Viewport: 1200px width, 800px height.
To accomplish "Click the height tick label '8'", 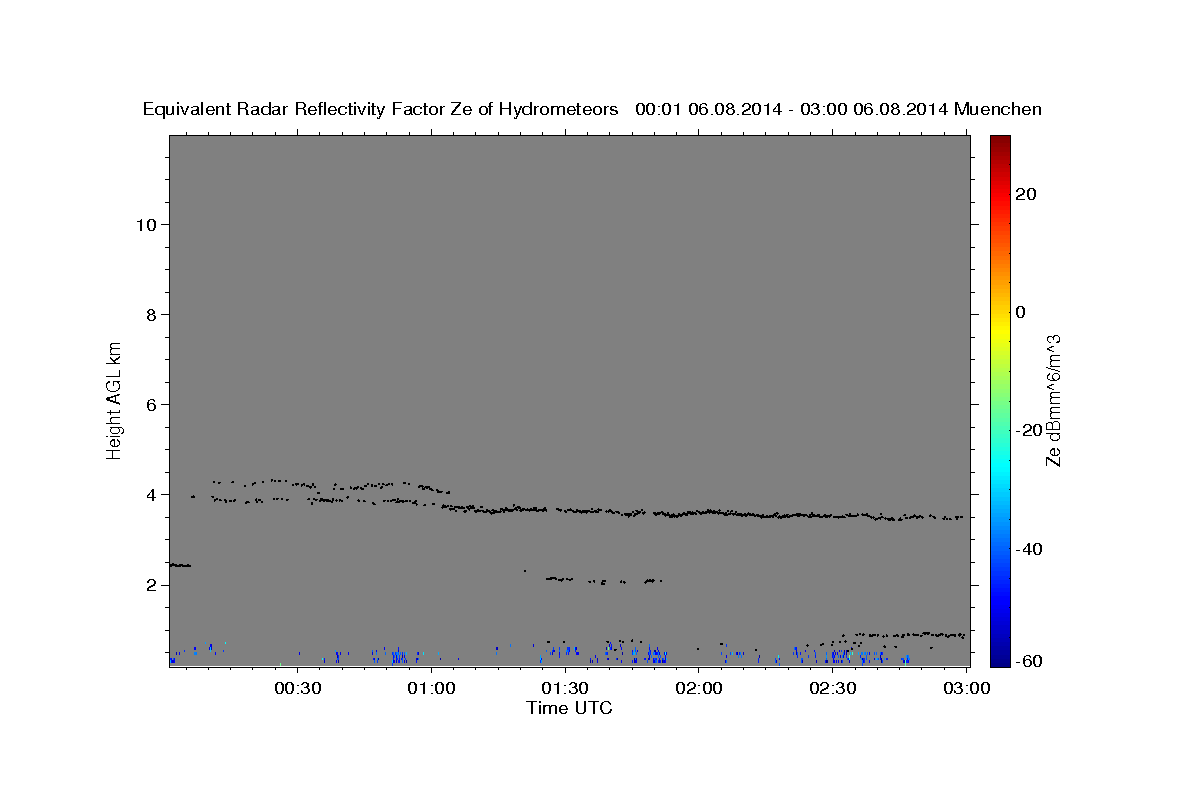I will (x=151, y=314).
